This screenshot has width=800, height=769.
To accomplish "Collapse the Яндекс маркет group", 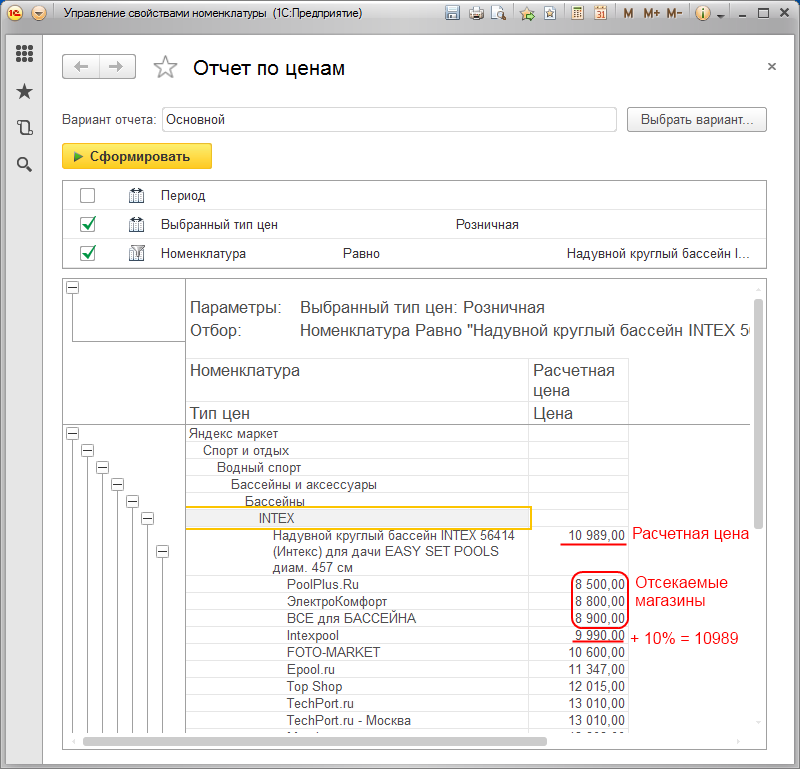I will click(x=72, y=434).
